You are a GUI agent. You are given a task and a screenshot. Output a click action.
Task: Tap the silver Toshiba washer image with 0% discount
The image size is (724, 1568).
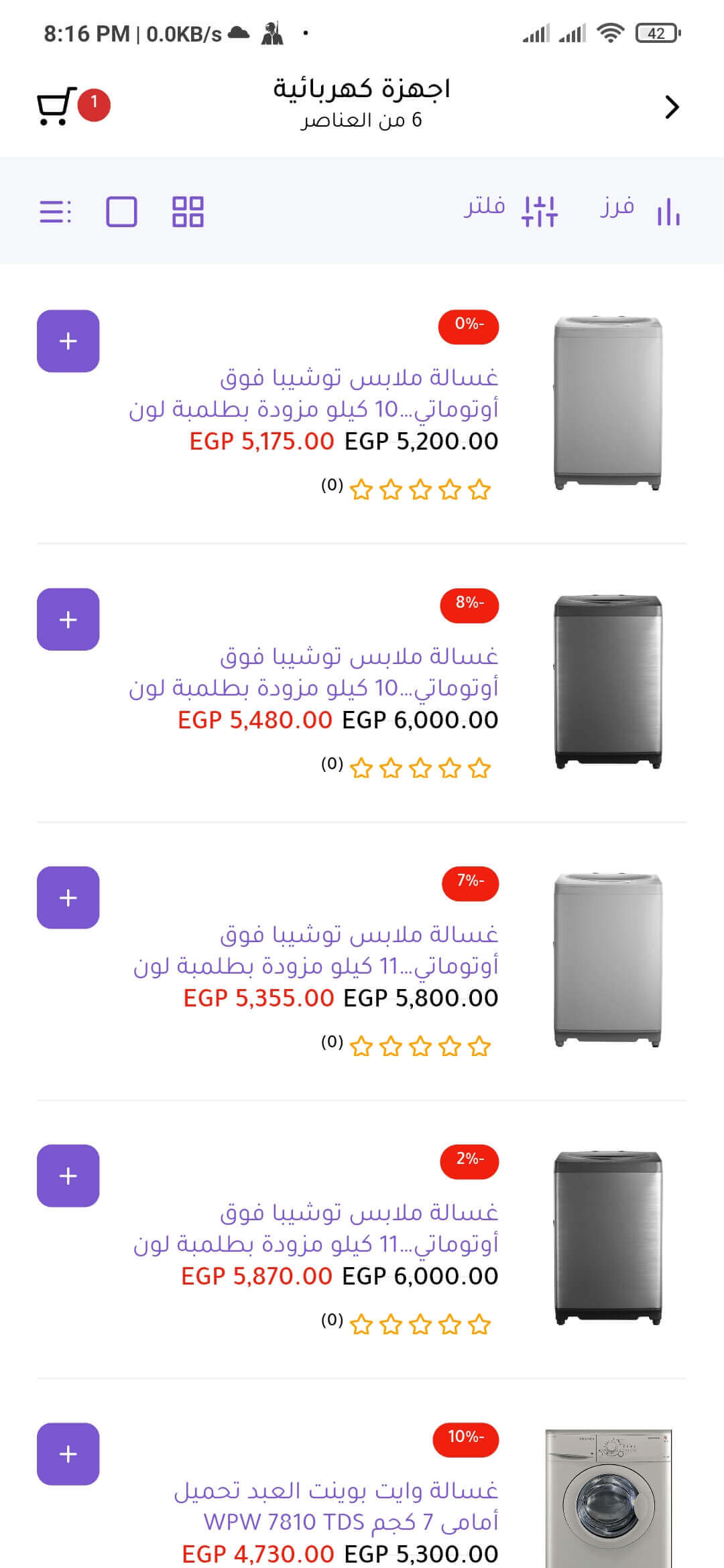click(608, 403)
